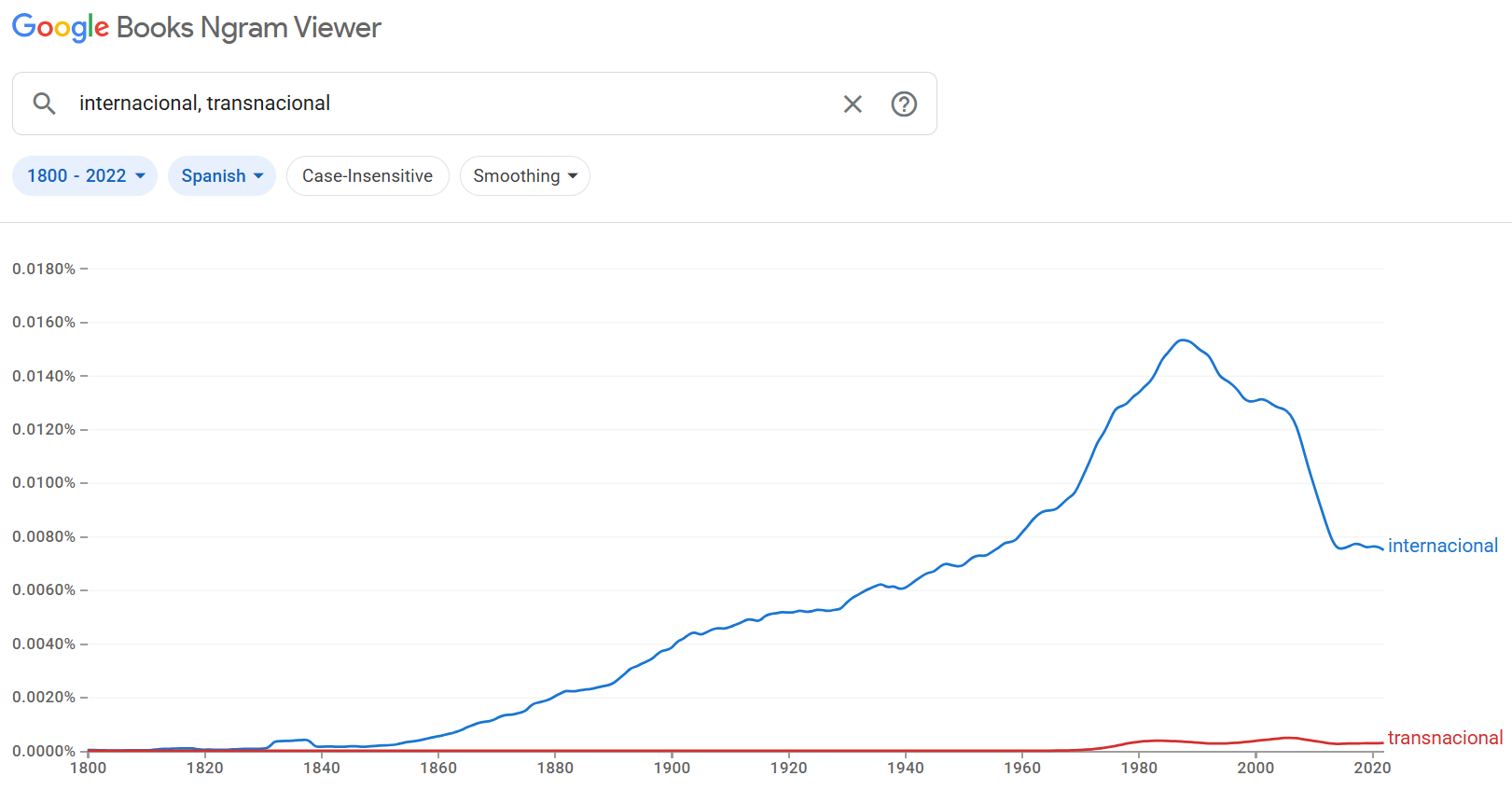Click the blue internacional line peak
This screenshot has height=790, width=1512.
click(x=1183, y=340)
